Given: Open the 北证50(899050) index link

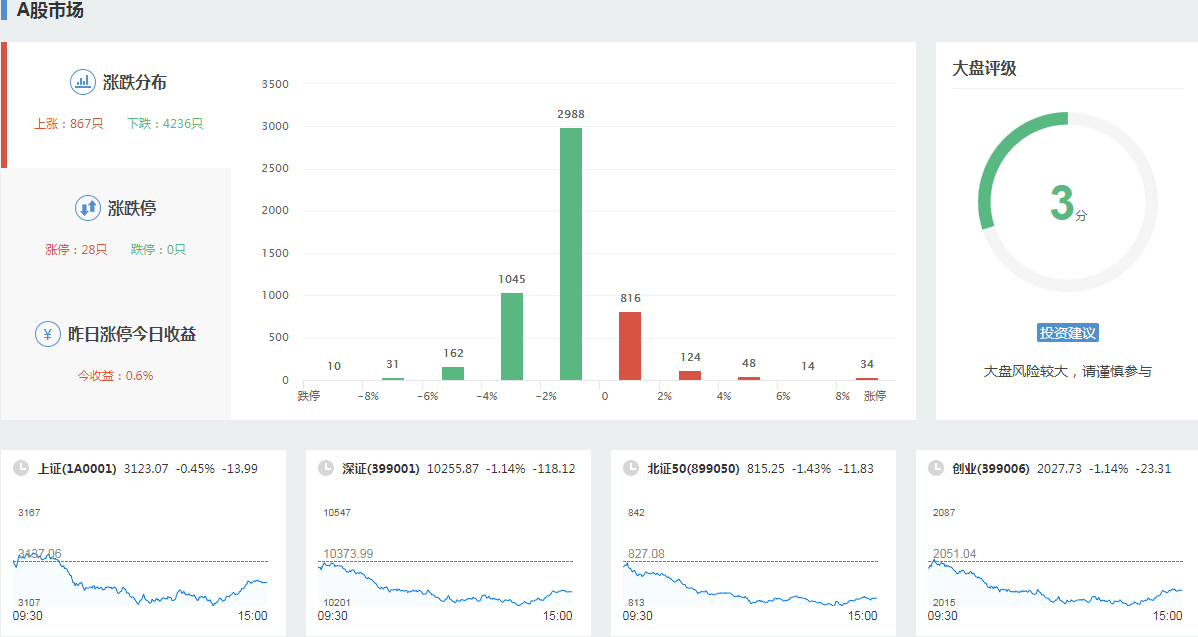Looking at the screenshot, I should pos(693,468).
